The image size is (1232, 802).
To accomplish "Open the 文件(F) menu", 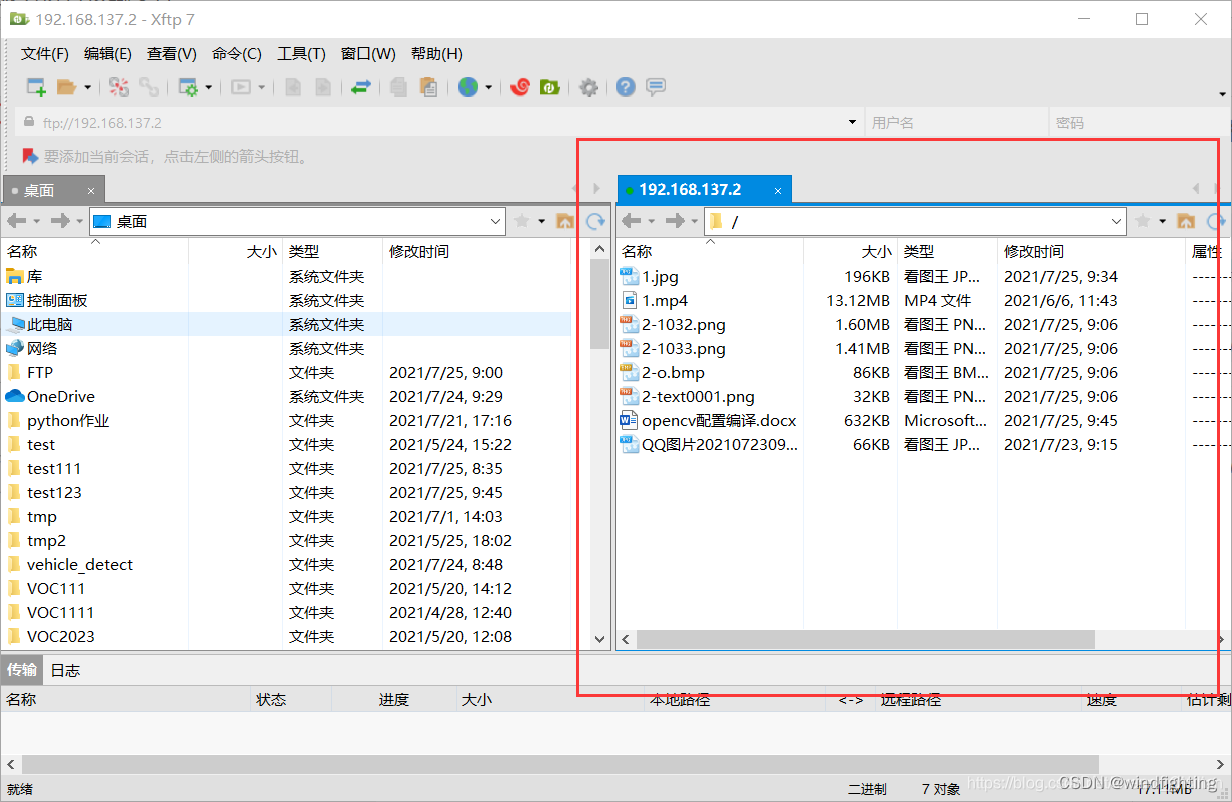I will click(45, 54).
